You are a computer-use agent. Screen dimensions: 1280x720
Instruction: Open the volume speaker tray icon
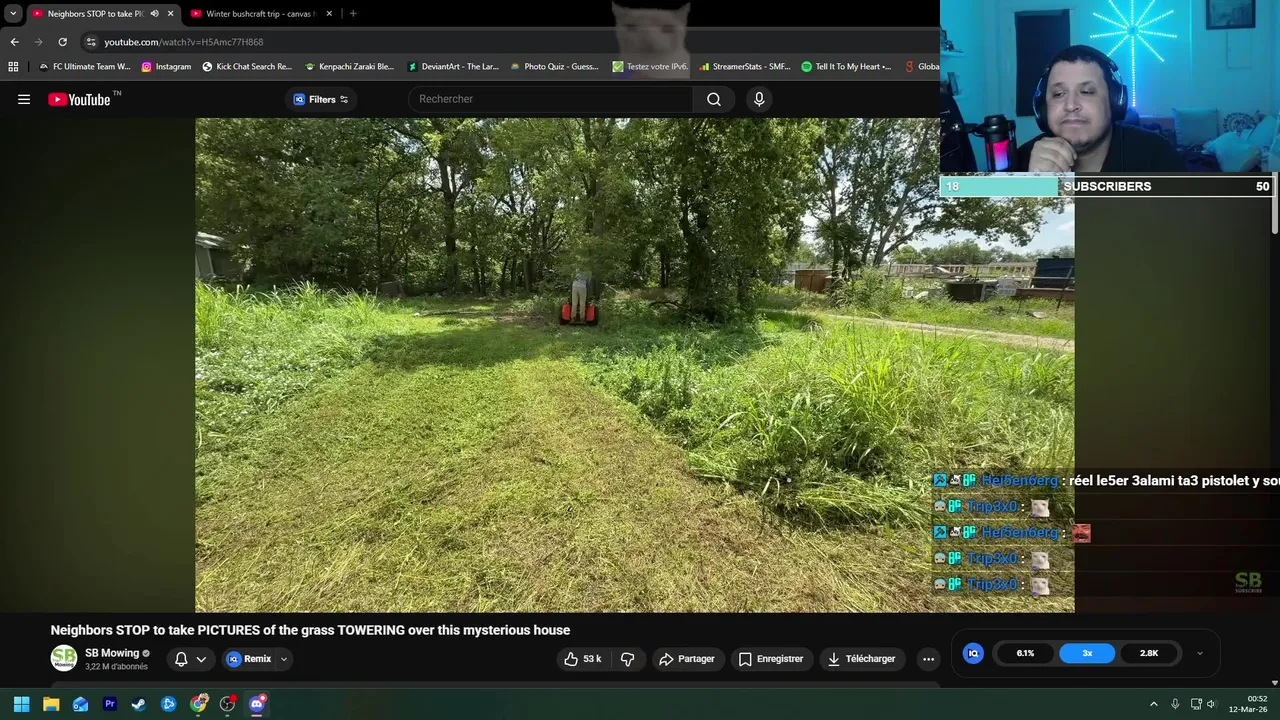(x=1211, y=704)
